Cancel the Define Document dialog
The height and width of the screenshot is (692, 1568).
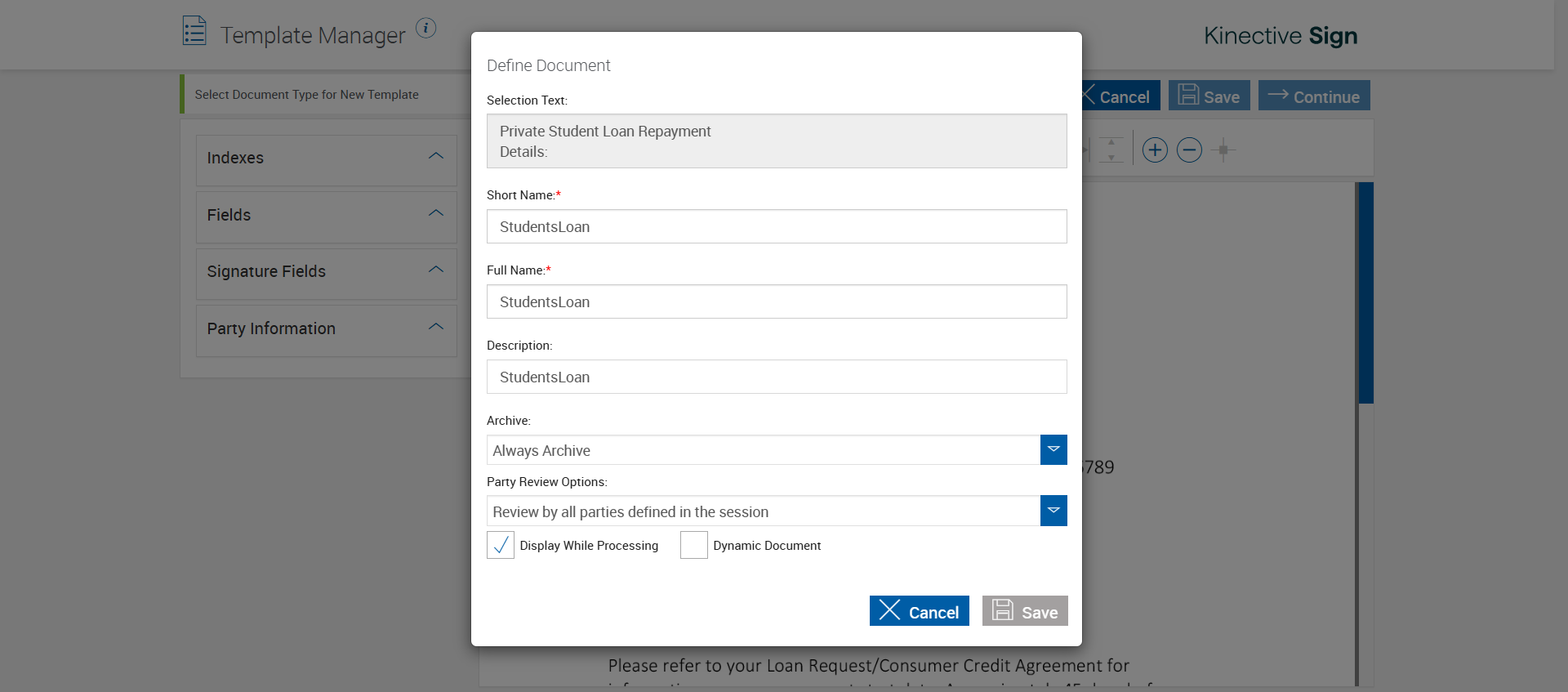pyautogui.click(x=919, y=611)
